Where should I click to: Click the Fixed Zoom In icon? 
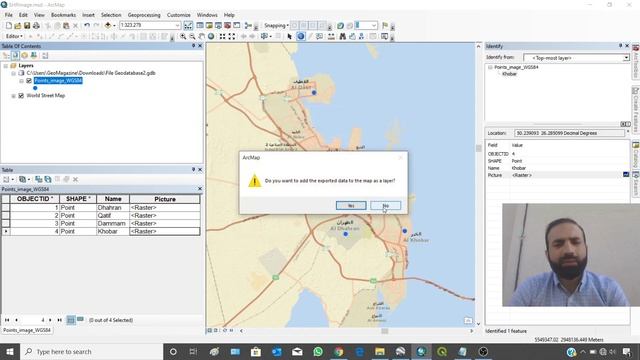[222, 36]
